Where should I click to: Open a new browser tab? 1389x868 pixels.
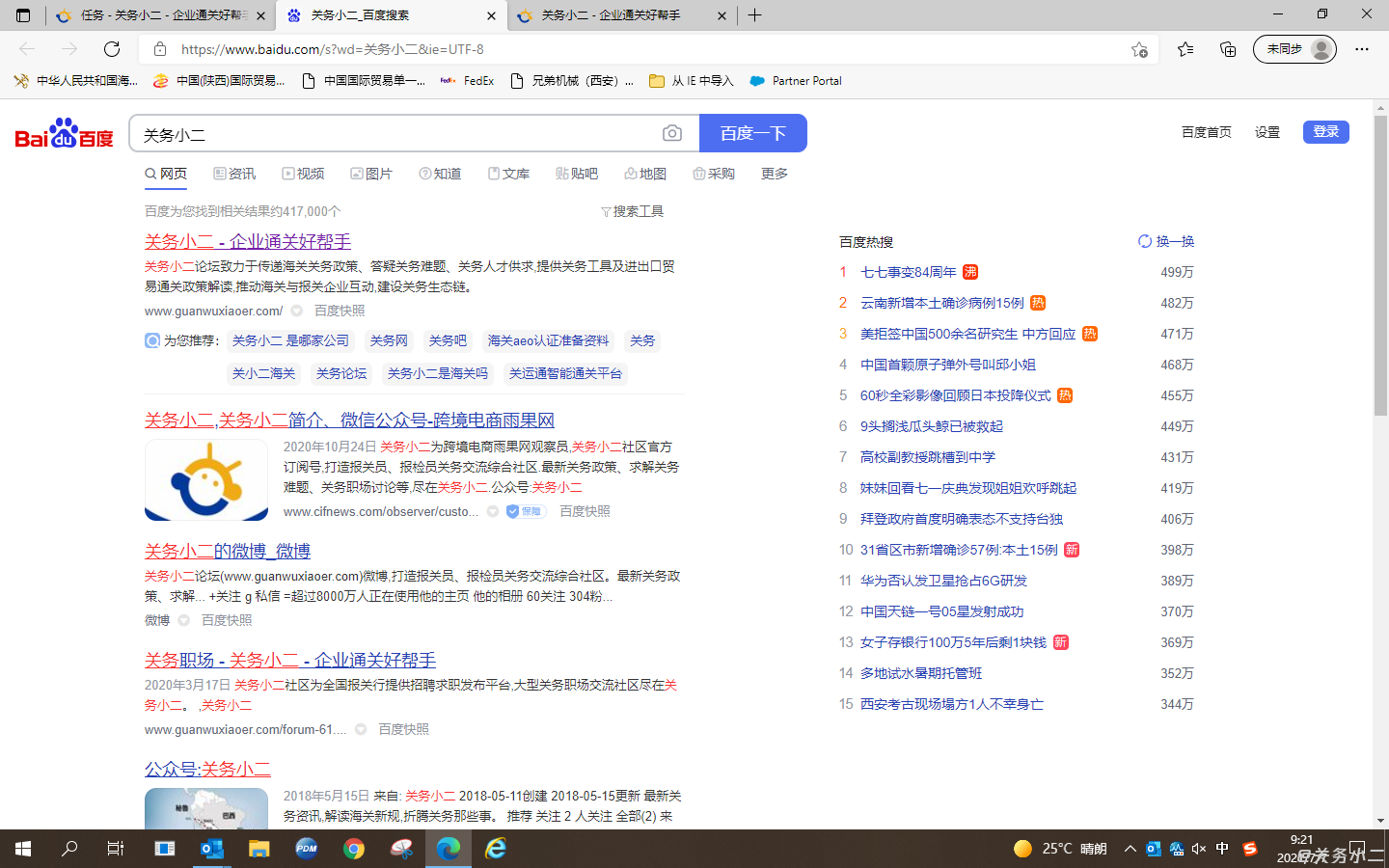click(755, 15)
